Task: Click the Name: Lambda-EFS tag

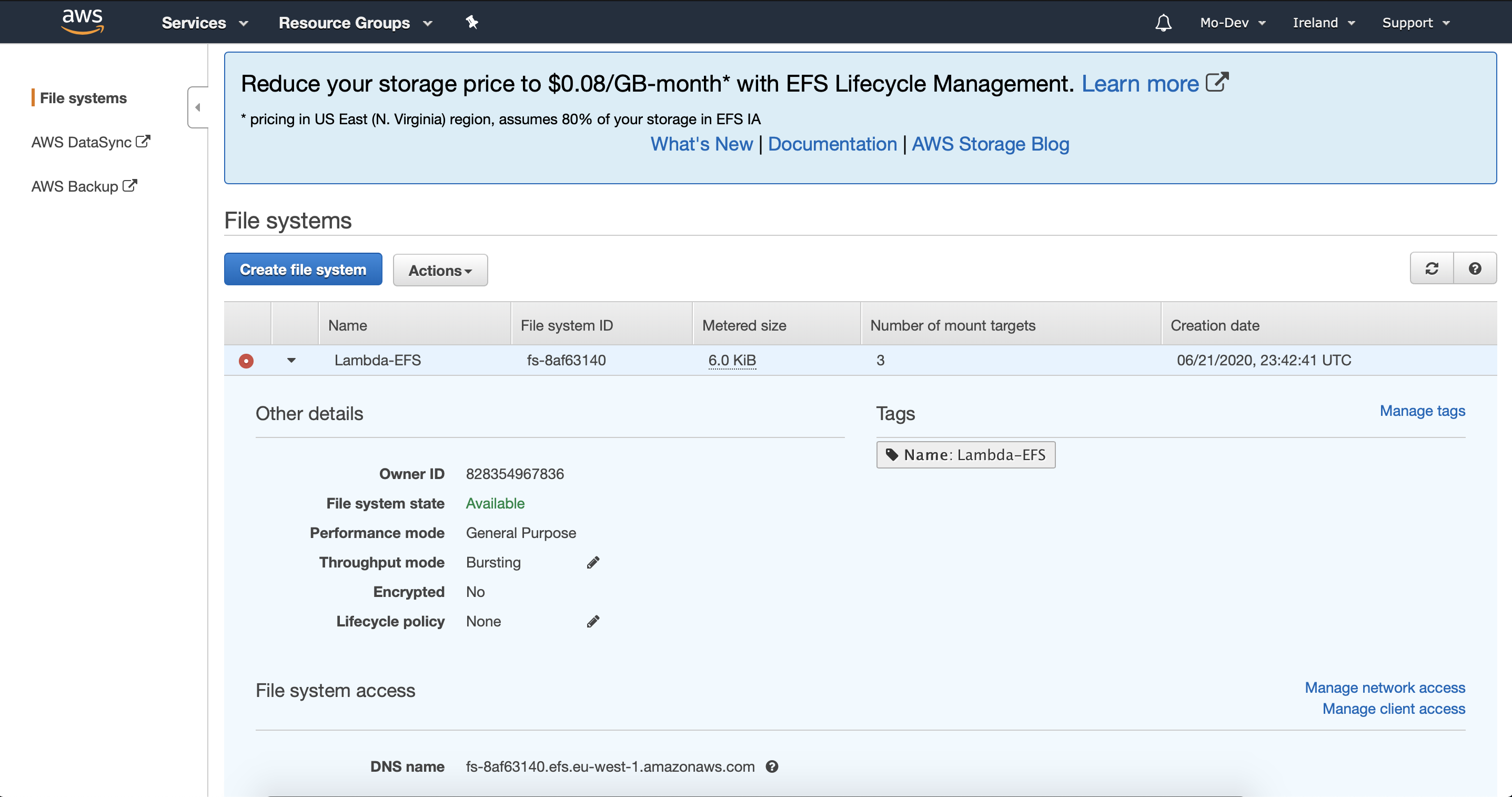Action: point(965,455)
